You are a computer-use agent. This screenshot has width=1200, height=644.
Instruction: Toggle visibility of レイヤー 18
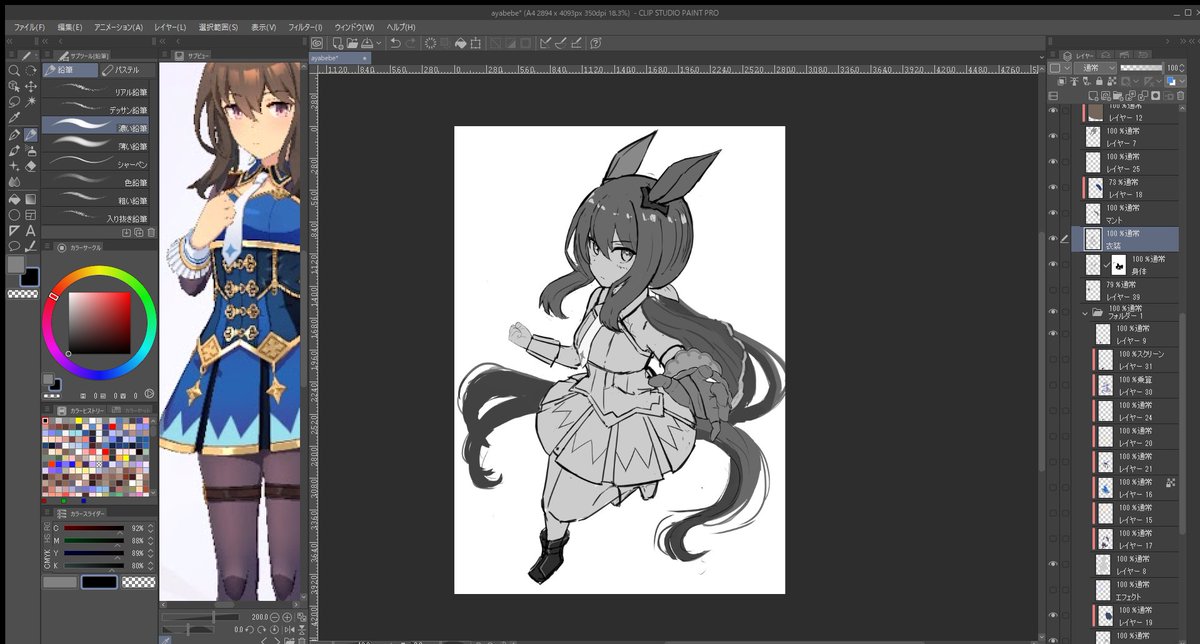tap(1052, 188)
